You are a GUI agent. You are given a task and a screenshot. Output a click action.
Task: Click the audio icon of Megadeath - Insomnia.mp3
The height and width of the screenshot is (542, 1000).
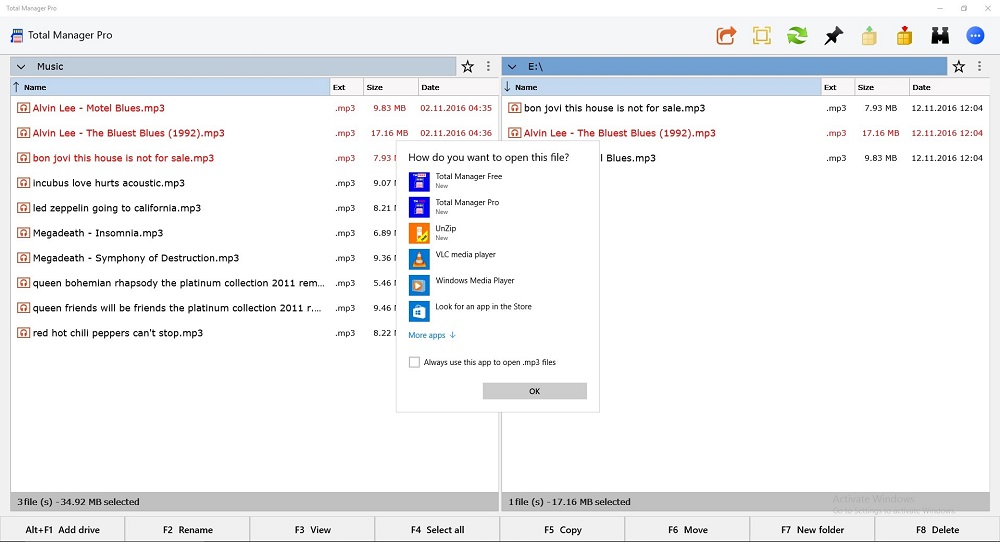(23, 233)
